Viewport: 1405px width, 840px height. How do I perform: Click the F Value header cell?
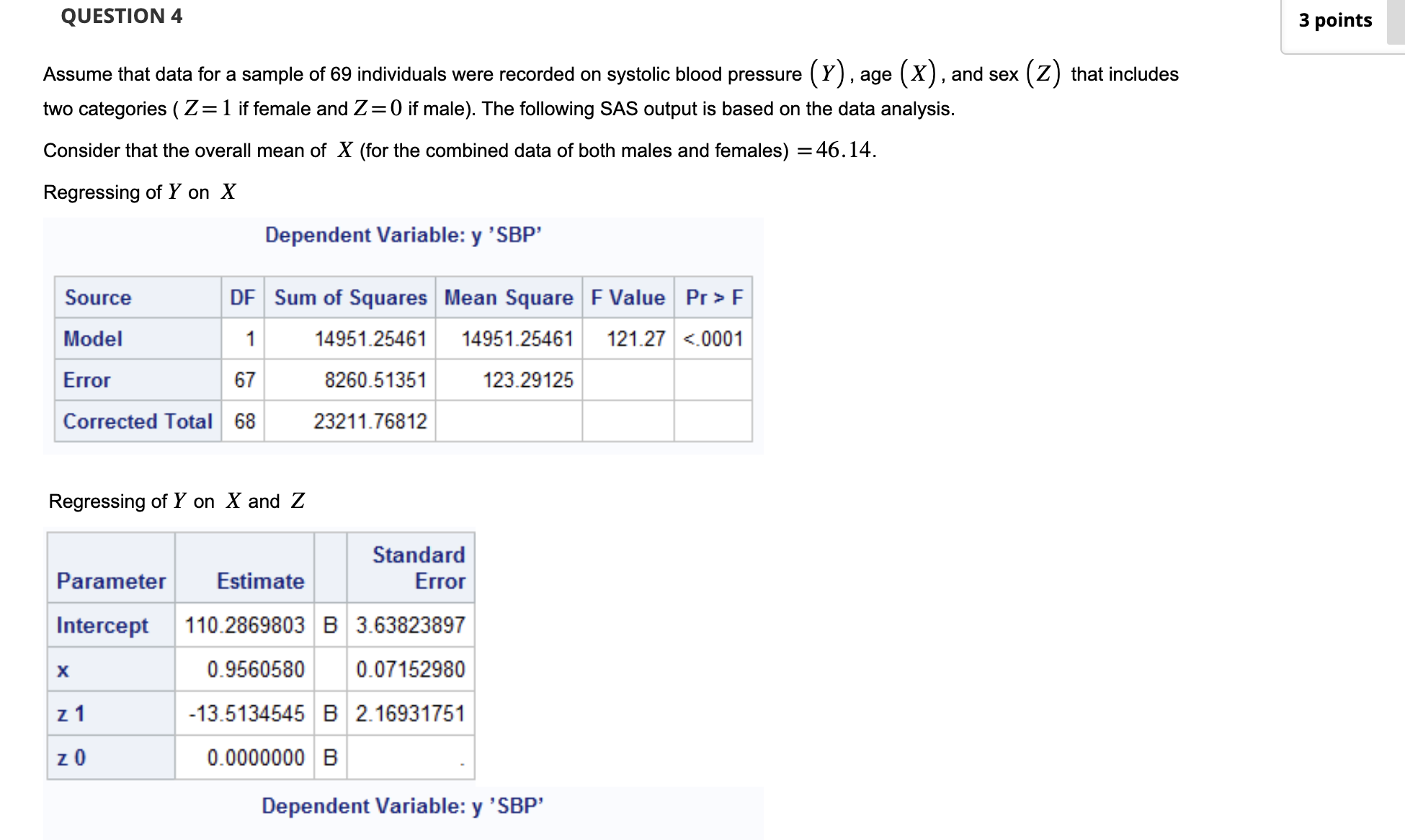[x=628, y=298]
